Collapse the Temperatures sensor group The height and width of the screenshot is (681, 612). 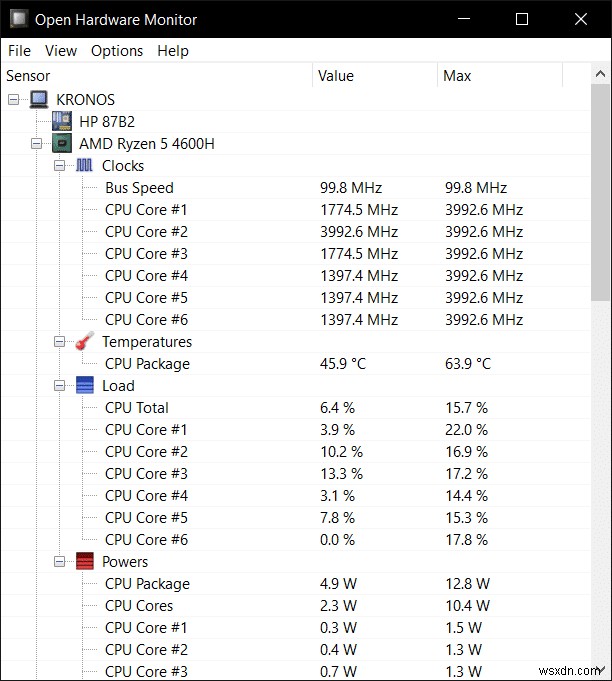[59, 342]
